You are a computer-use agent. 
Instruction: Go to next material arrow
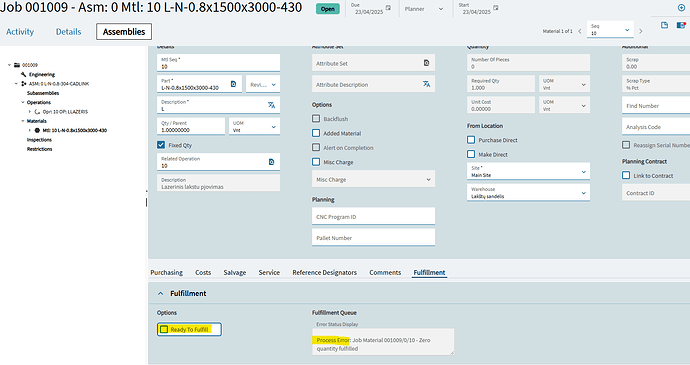click(641, 31)
